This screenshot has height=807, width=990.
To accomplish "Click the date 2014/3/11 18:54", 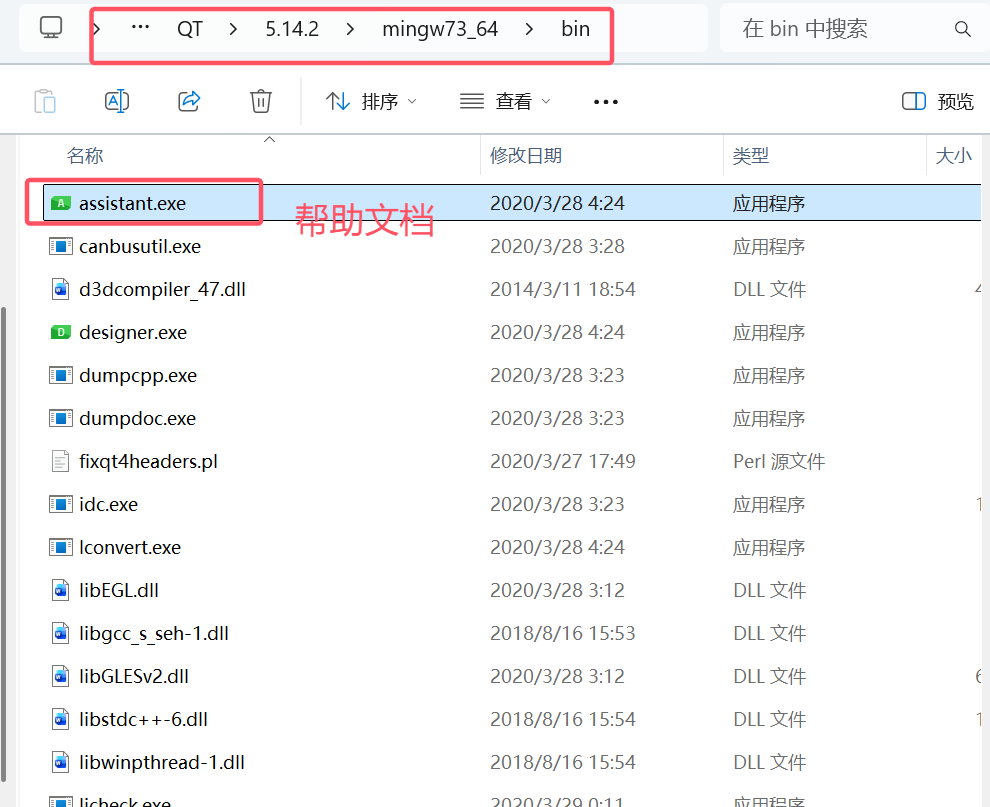I will click(x=563, y=289).
